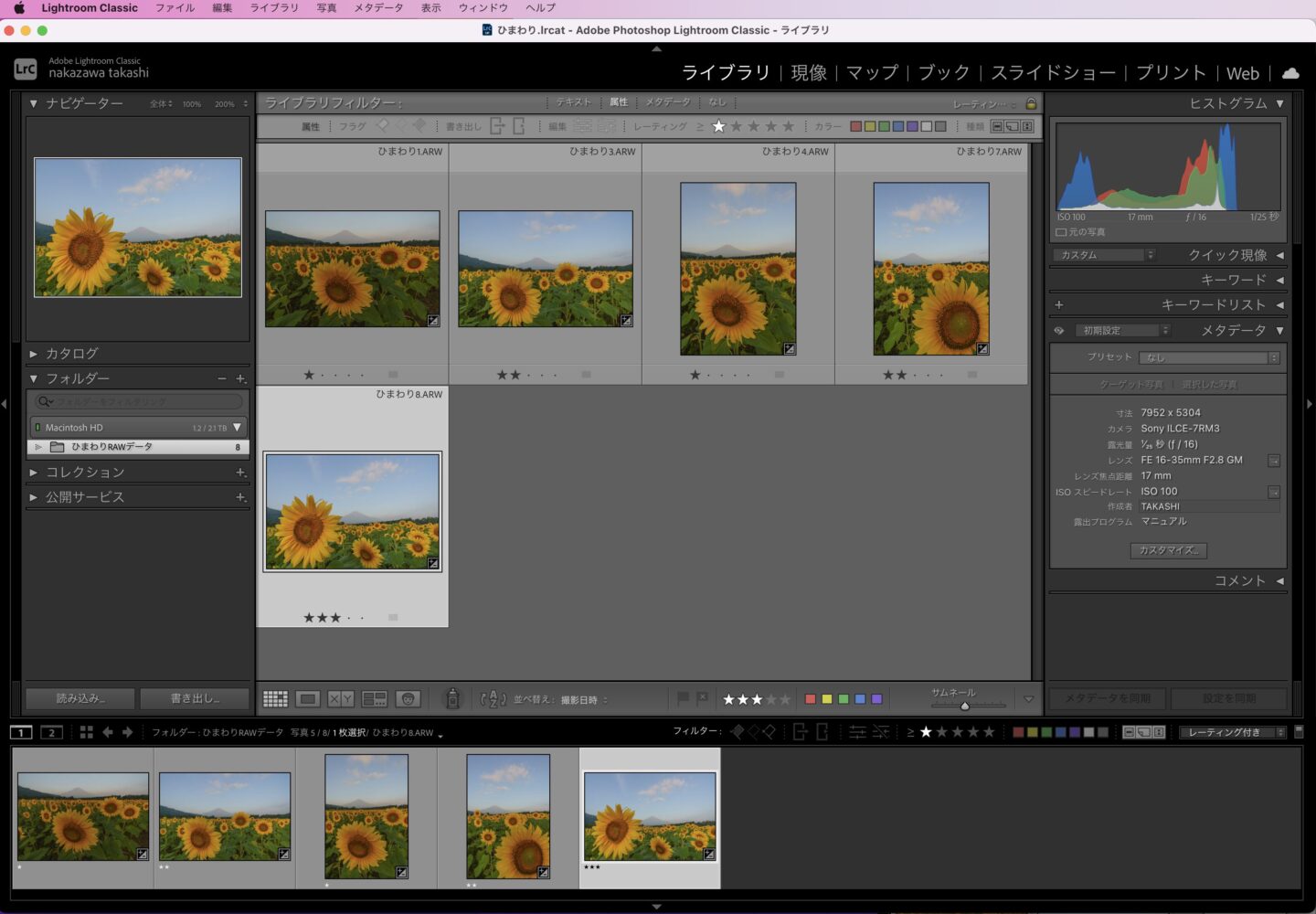Expand the Catalog panel (カタログ)
The height and width of the screenshot is (914, 1316).
[x=71, y=354]
